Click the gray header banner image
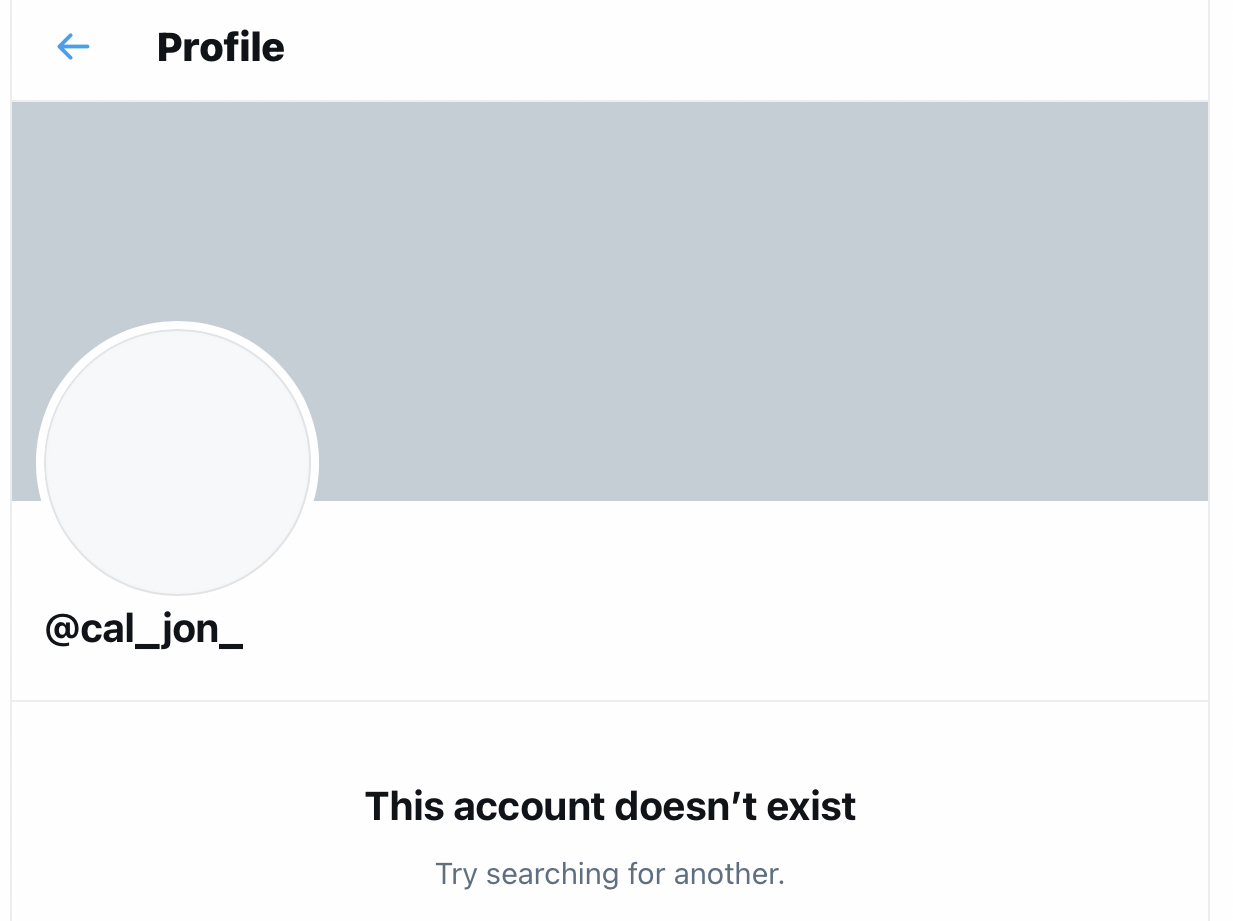1233x921 pixels. tap(610, 300)
